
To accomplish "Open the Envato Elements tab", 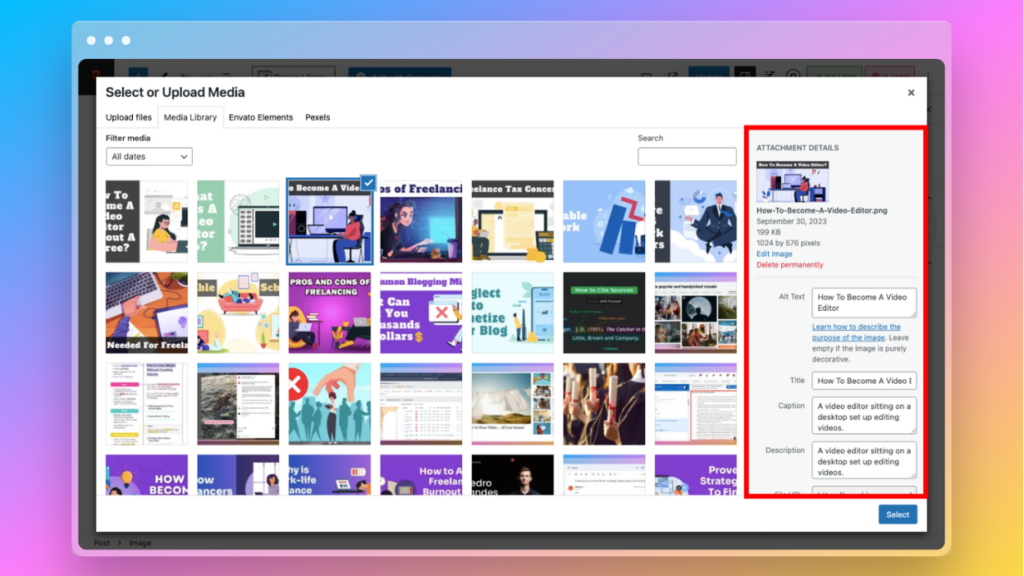I will (x=261, y=118).
